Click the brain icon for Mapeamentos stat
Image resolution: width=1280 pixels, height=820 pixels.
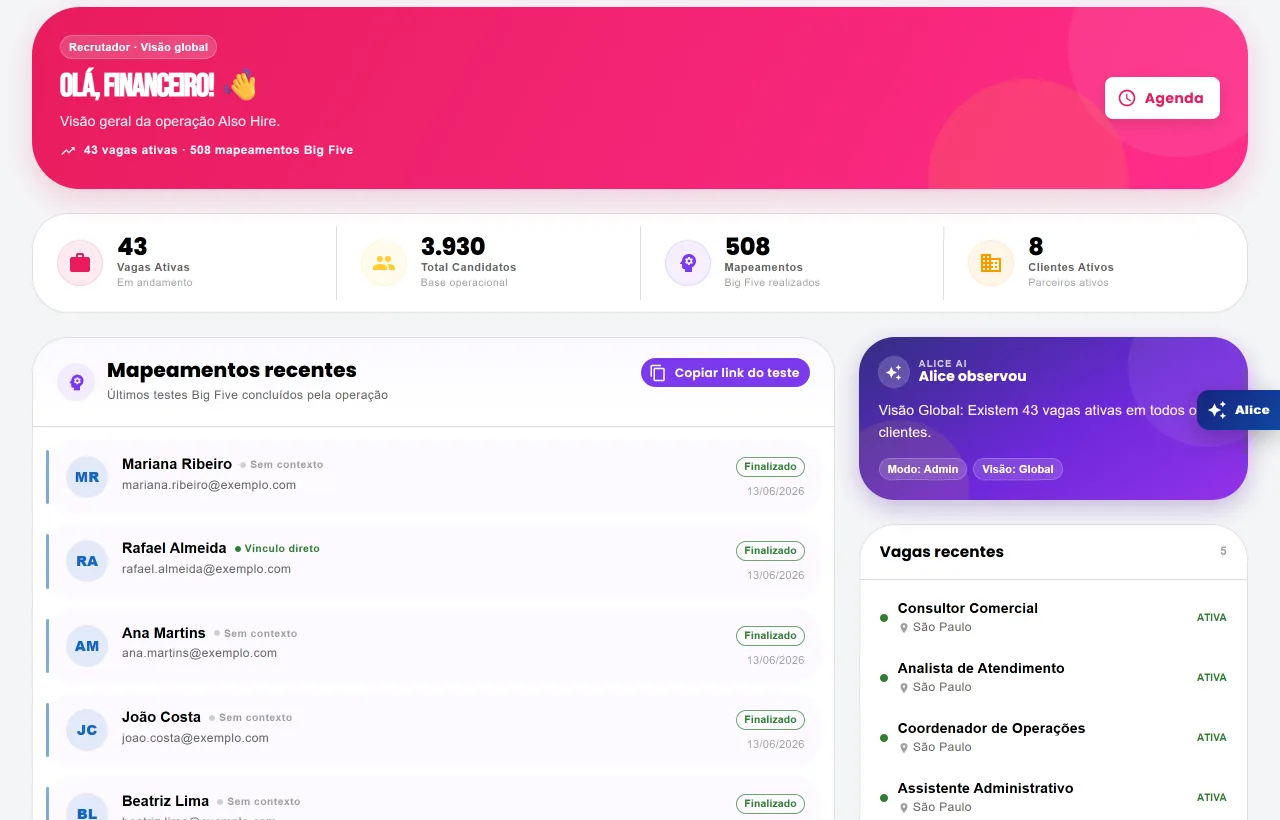[x=688, y=263]
